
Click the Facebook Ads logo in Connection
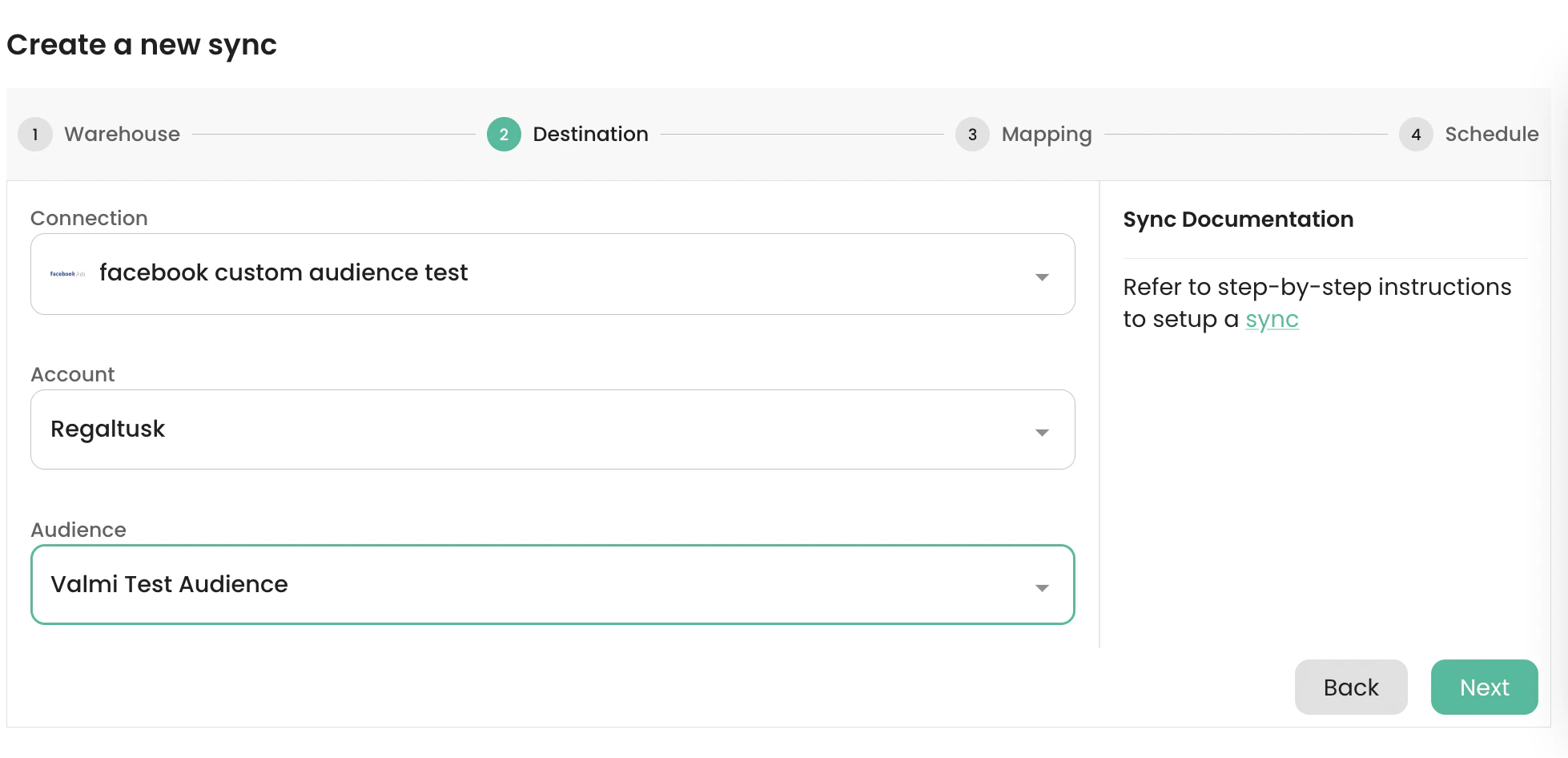(67, 274)
